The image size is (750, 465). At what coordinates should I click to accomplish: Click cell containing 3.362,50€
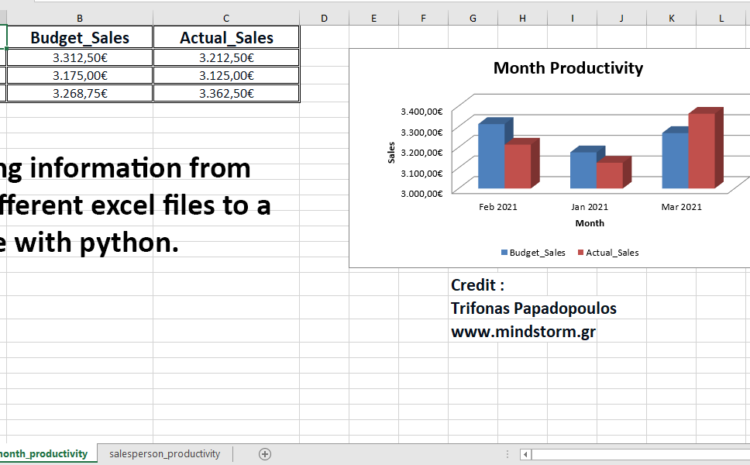click(x=226, y=93)
